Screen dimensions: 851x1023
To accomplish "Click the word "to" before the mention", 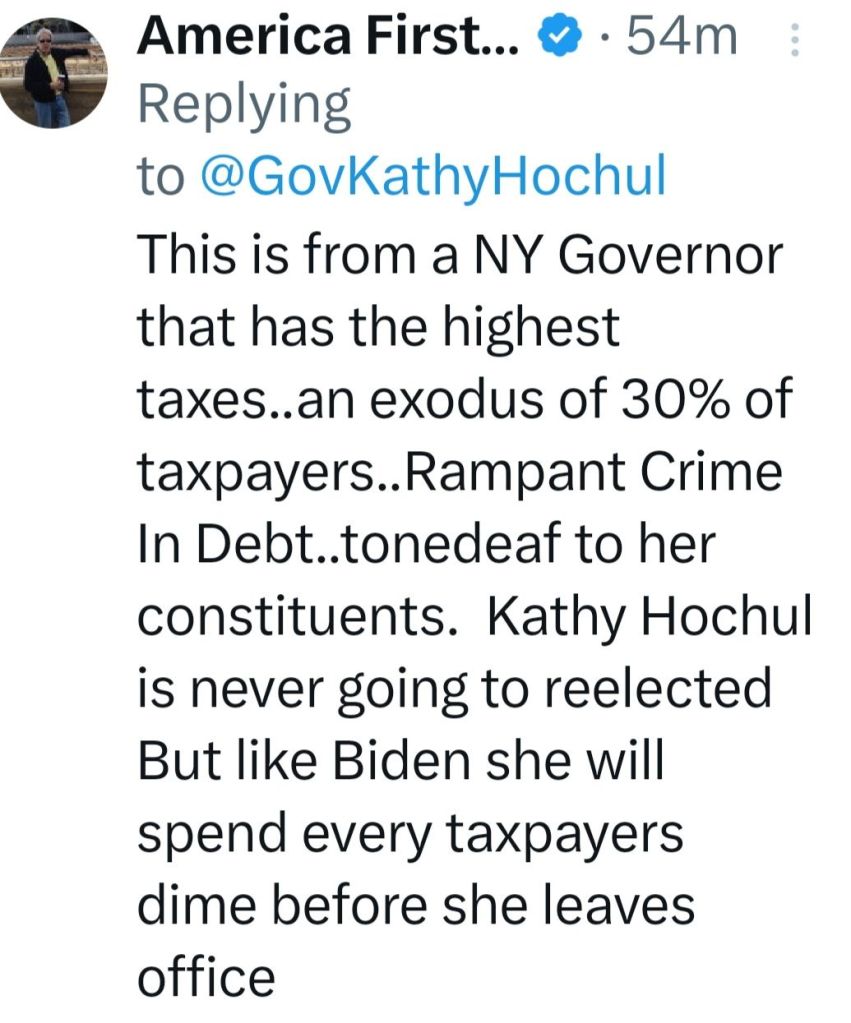I will [x=160, y=179].
